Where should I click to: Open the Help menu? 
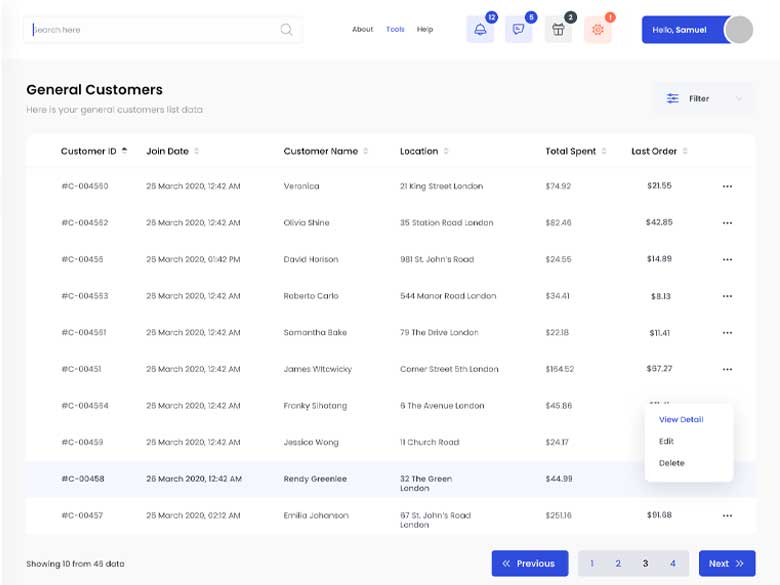point(425,29)
